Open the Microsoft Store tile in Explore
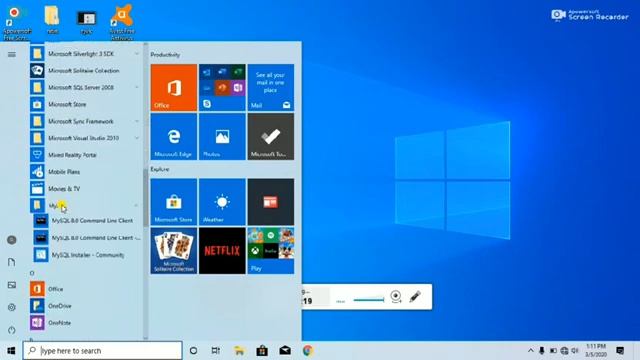The width and height of the screenshot is (640, 360). click(173, 202)
